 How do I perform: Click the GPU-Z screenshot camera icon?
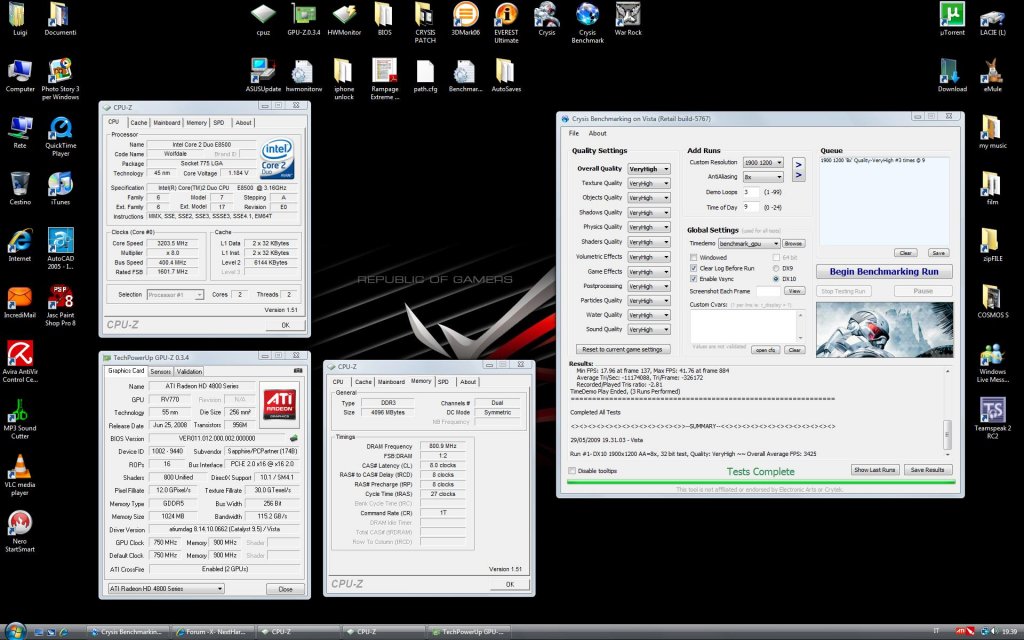click(298, 371)
